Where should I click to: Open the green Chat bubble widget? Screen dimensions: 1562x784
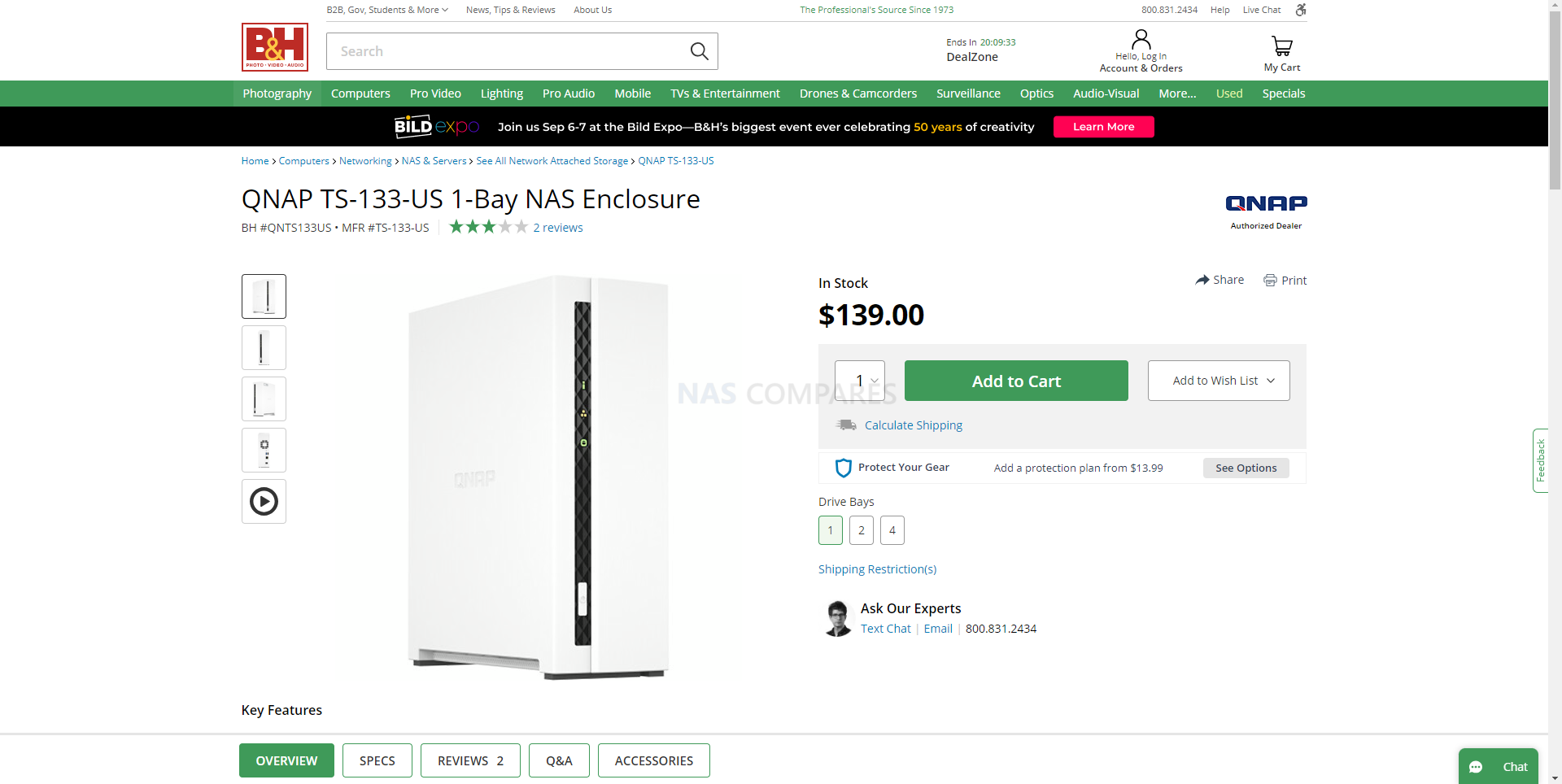[x=1498, y=766]
